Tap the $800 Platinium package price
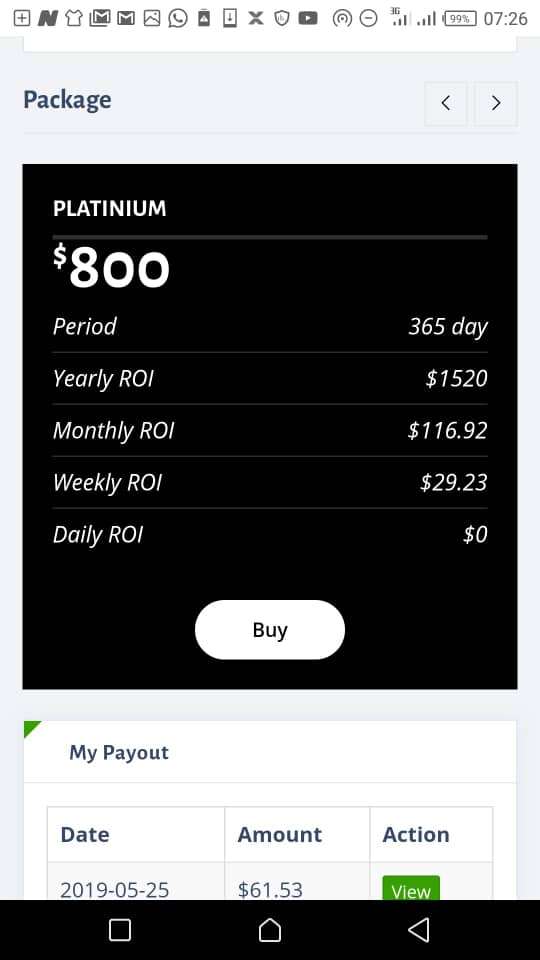 point(111,267)
